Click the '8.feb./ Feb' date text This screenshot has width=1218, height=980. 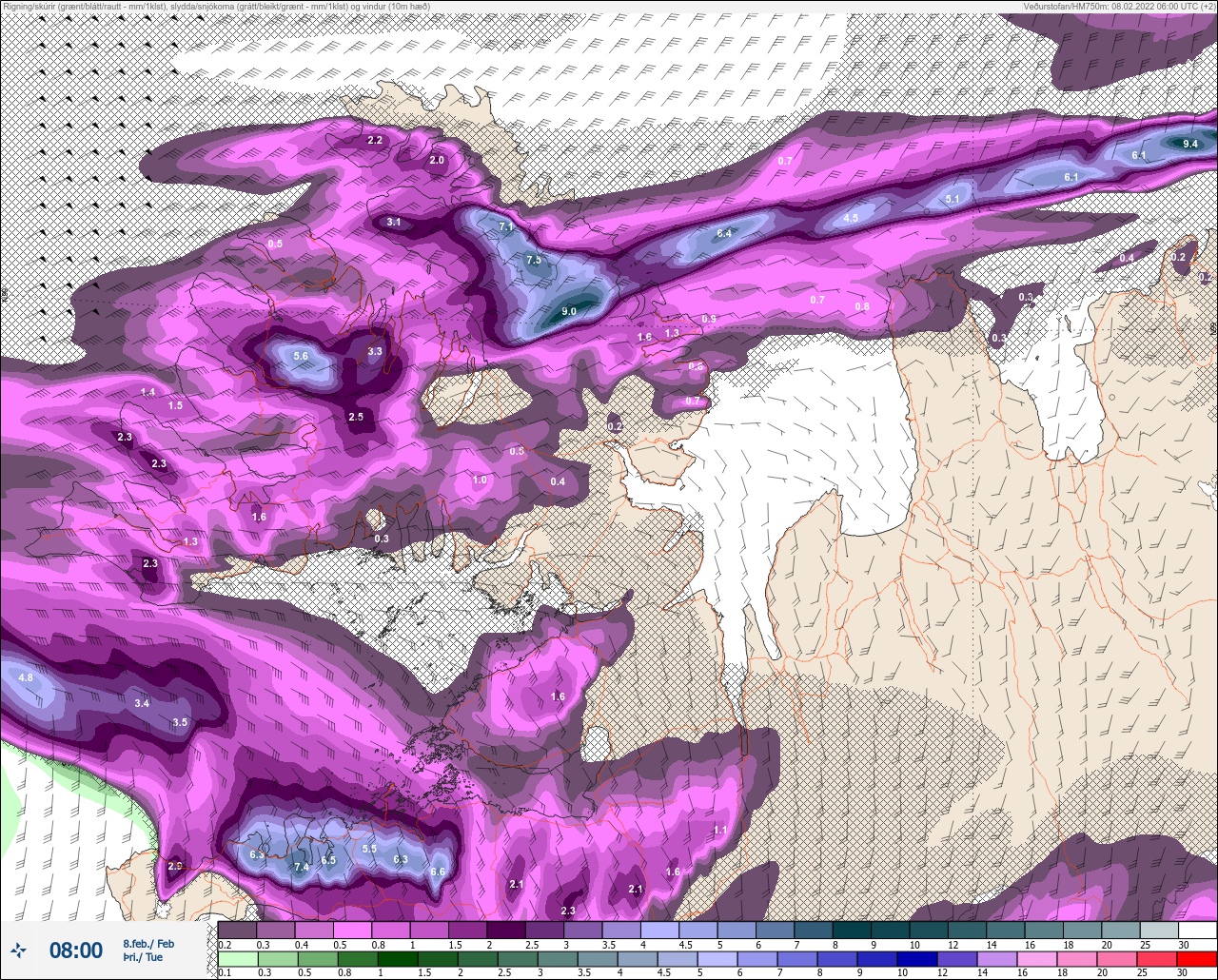(x=148, y=943)
